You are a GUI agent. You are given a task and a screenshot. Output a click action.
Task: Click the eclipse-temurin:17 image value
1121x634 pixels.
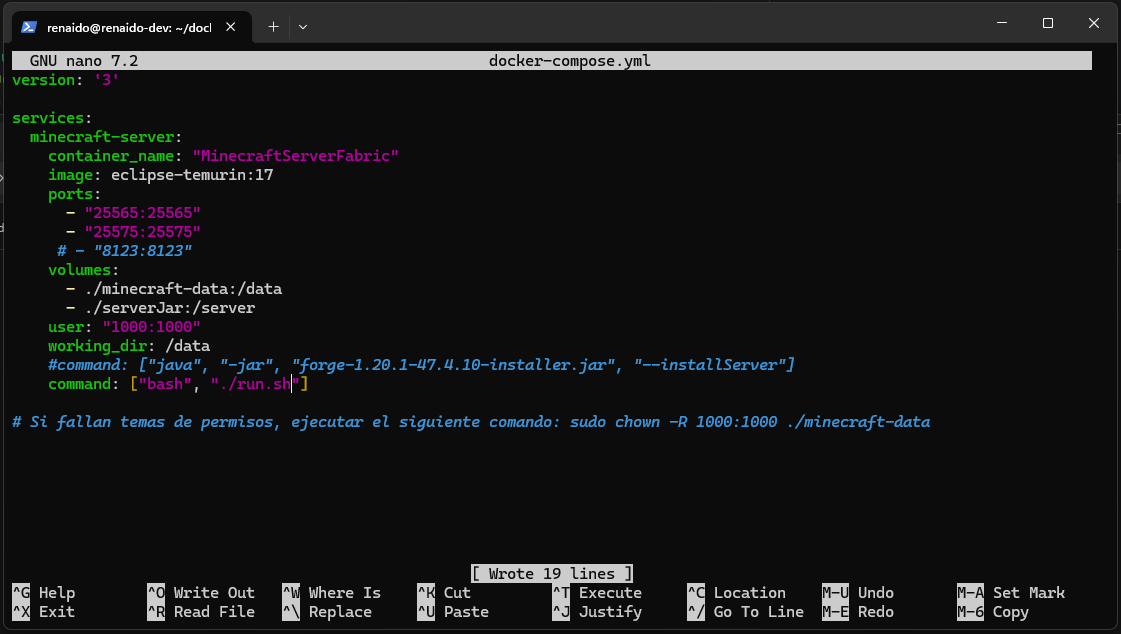coord(192,174)
